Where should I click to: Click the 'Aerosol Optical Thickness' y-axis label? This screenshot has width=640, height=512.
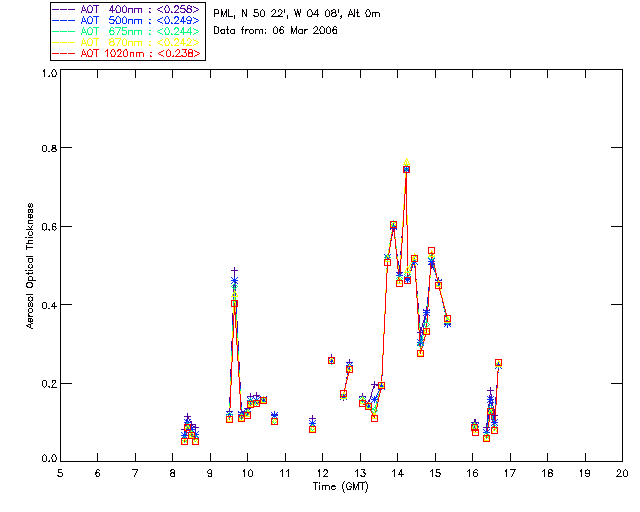31,265
